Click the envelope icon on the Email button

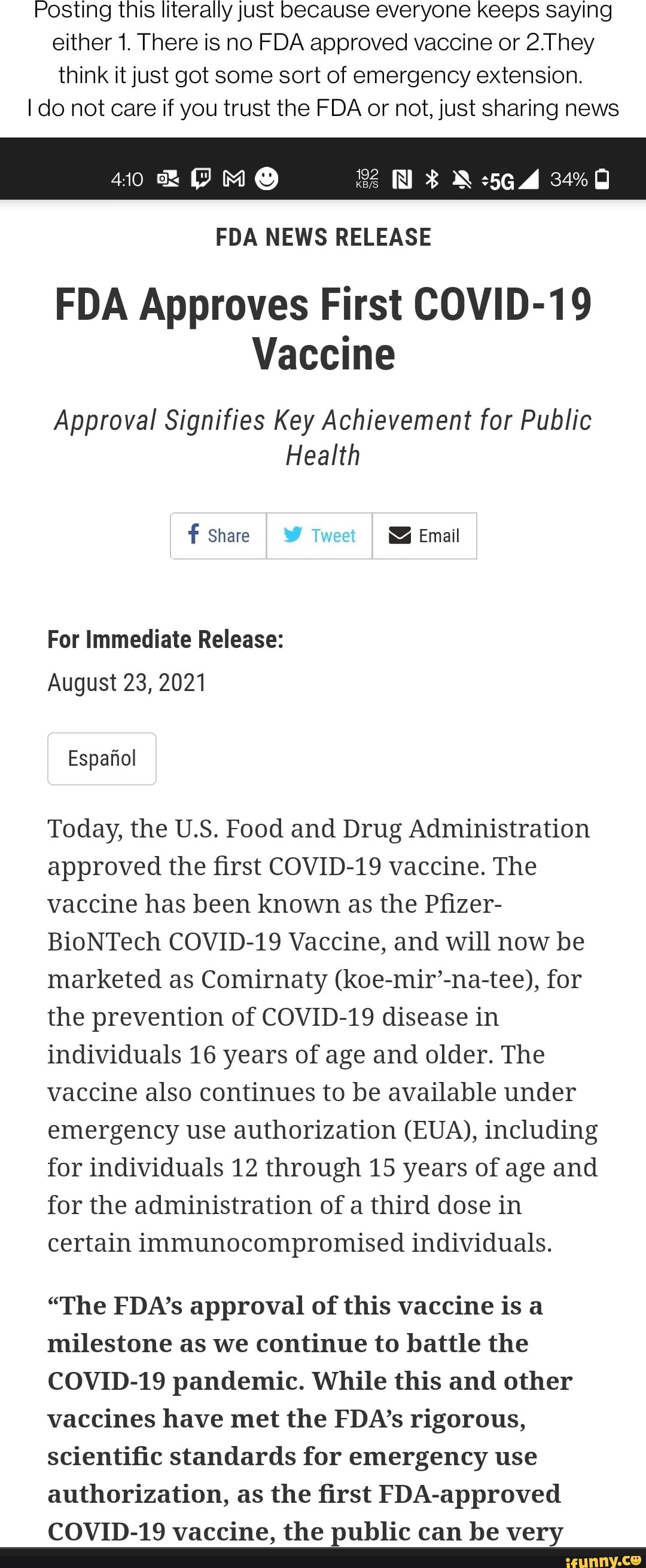click(400, 535)
